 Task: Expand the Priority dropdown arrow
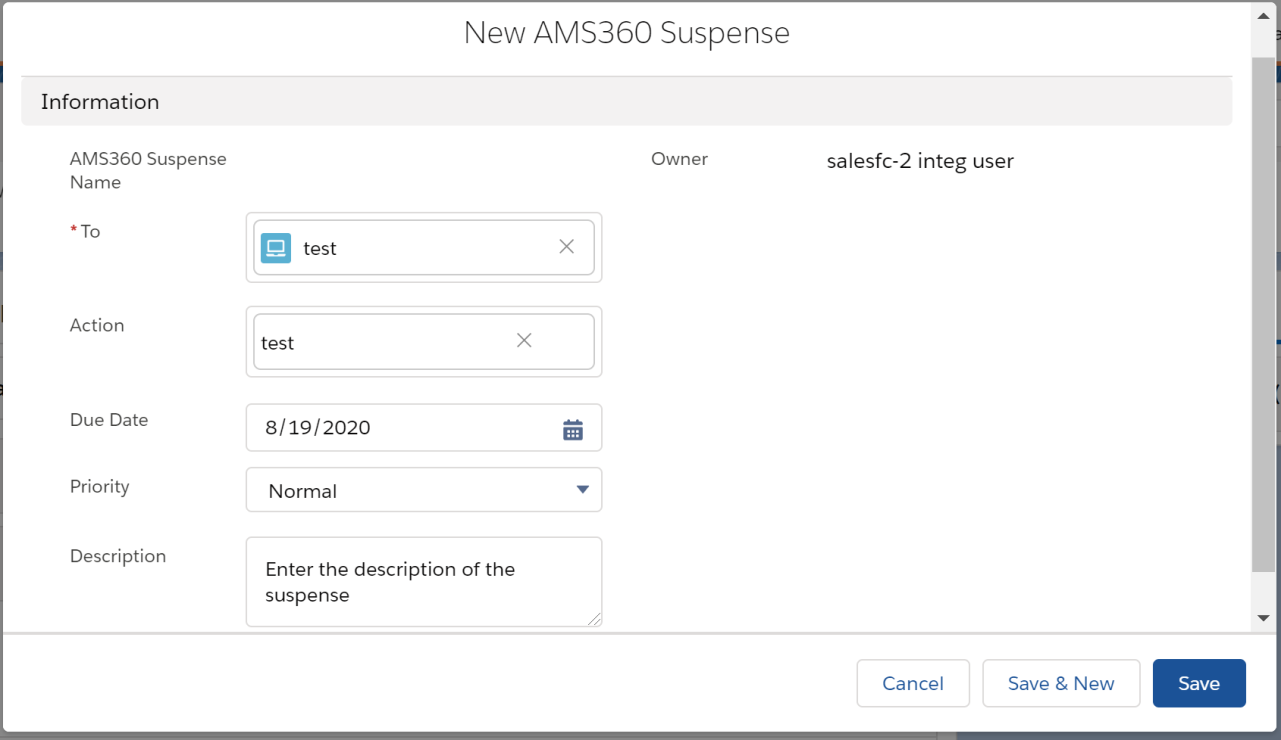[x=582, y=490]
